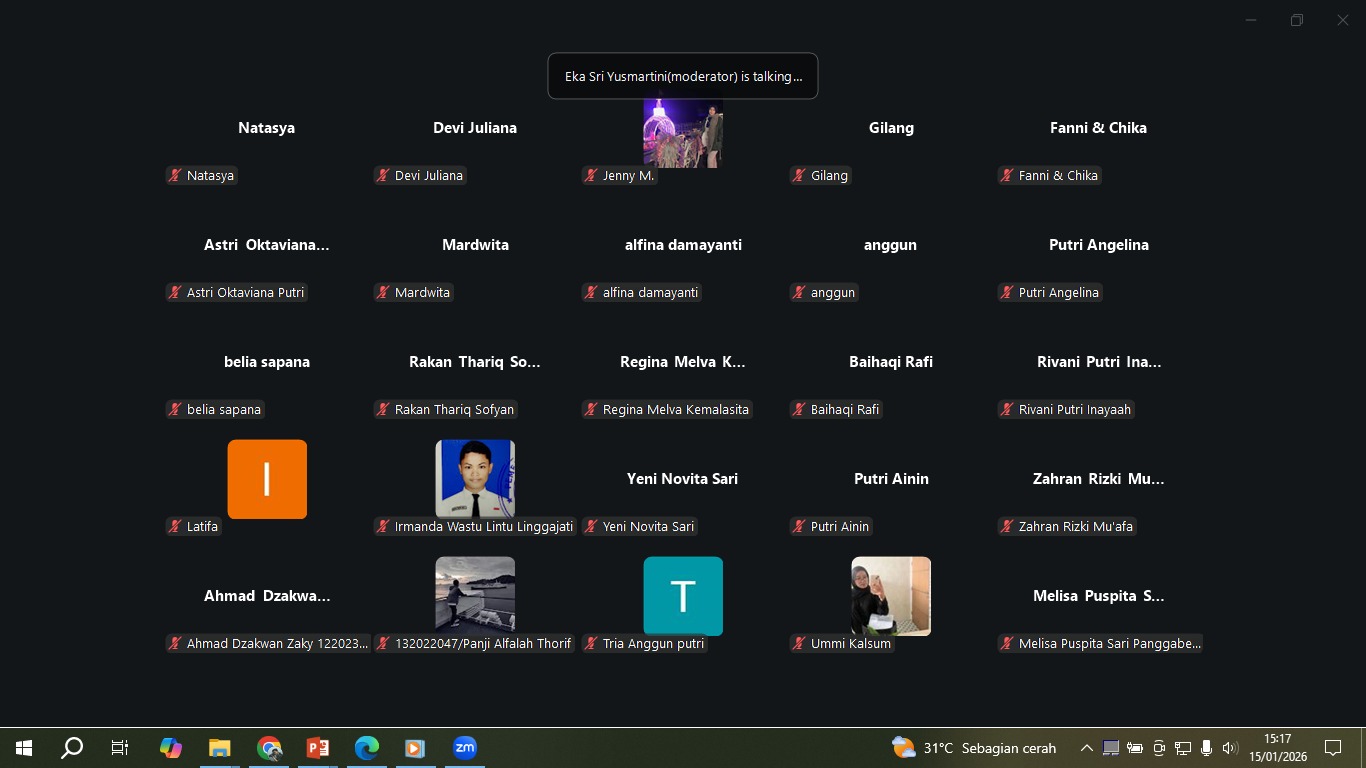Click the muted mic icon beside Ummi Kalsum
Image resolution: width=1366 pixels, height=768 pixels.
(799, 644)
